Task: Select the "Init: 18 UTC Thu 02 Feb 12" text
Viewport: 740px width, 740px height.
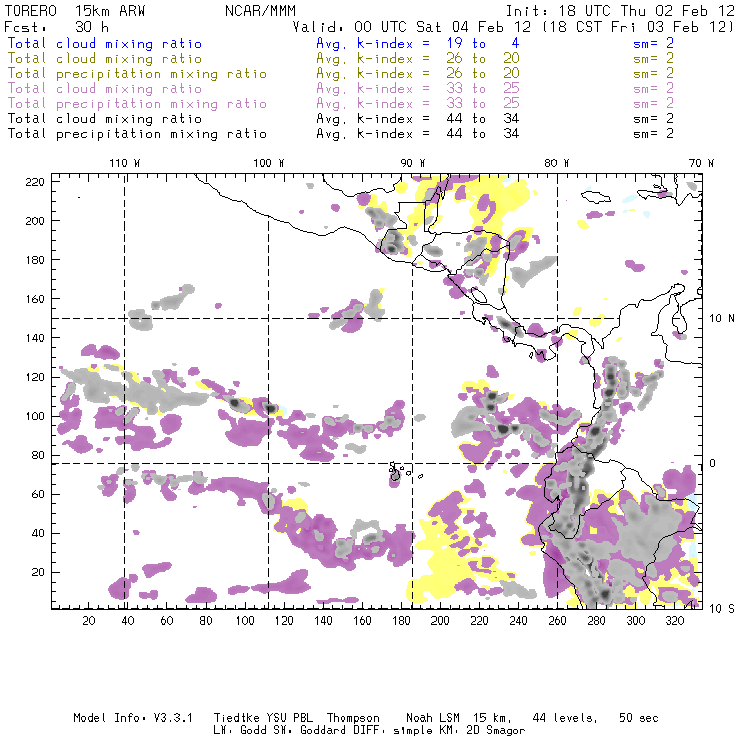Action: coord(620,11)
